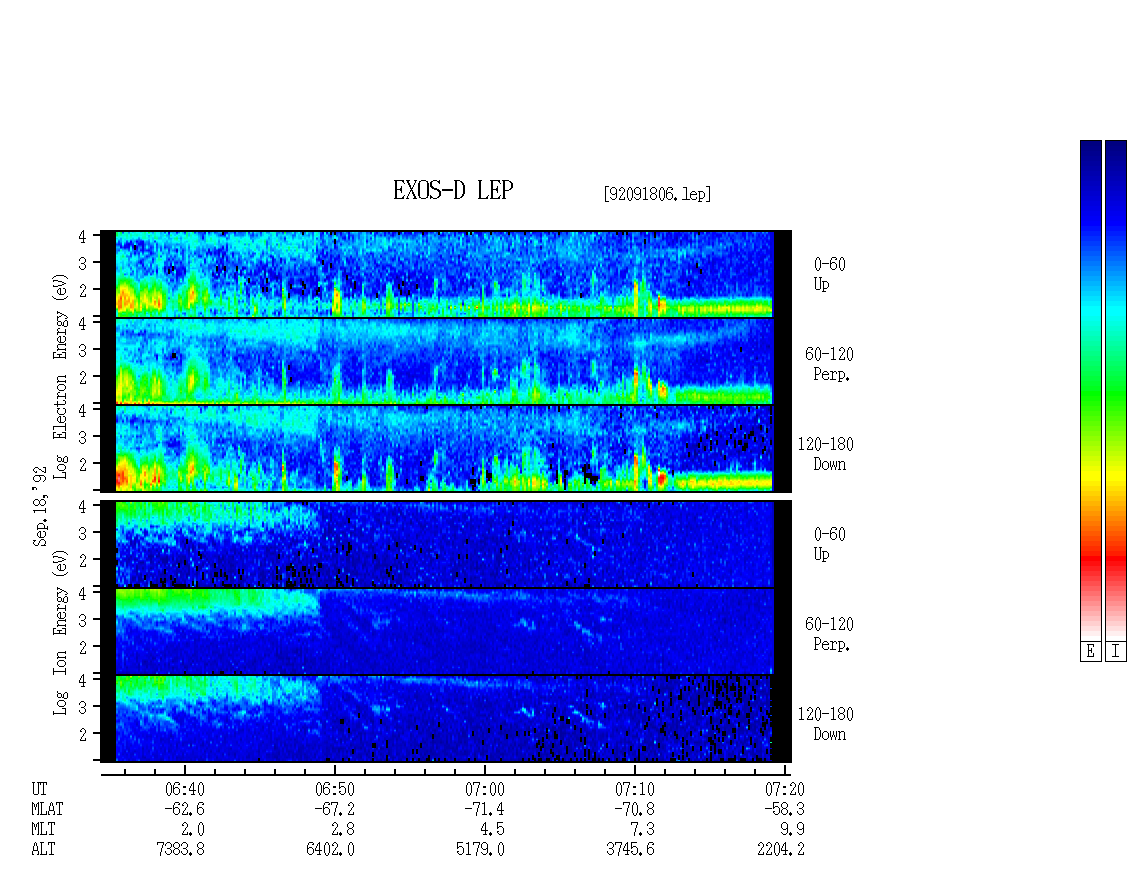Click the electron 120-180 Down pitch angle label

tap(825, 454)
